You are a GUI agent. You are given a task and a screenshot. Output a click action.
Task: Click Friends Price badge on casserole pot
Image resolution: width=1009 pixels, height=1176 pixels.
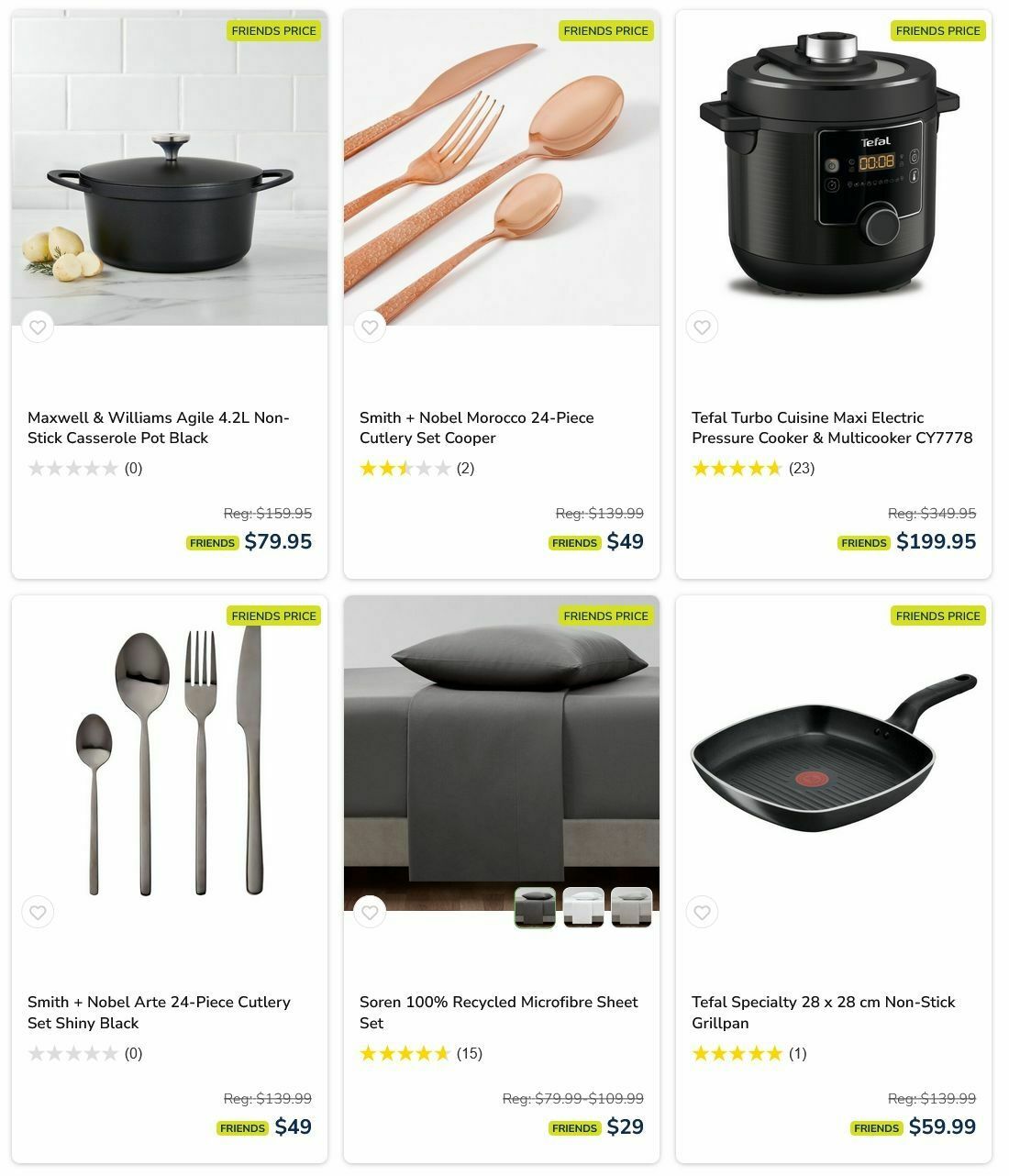[x=274, y=31]
